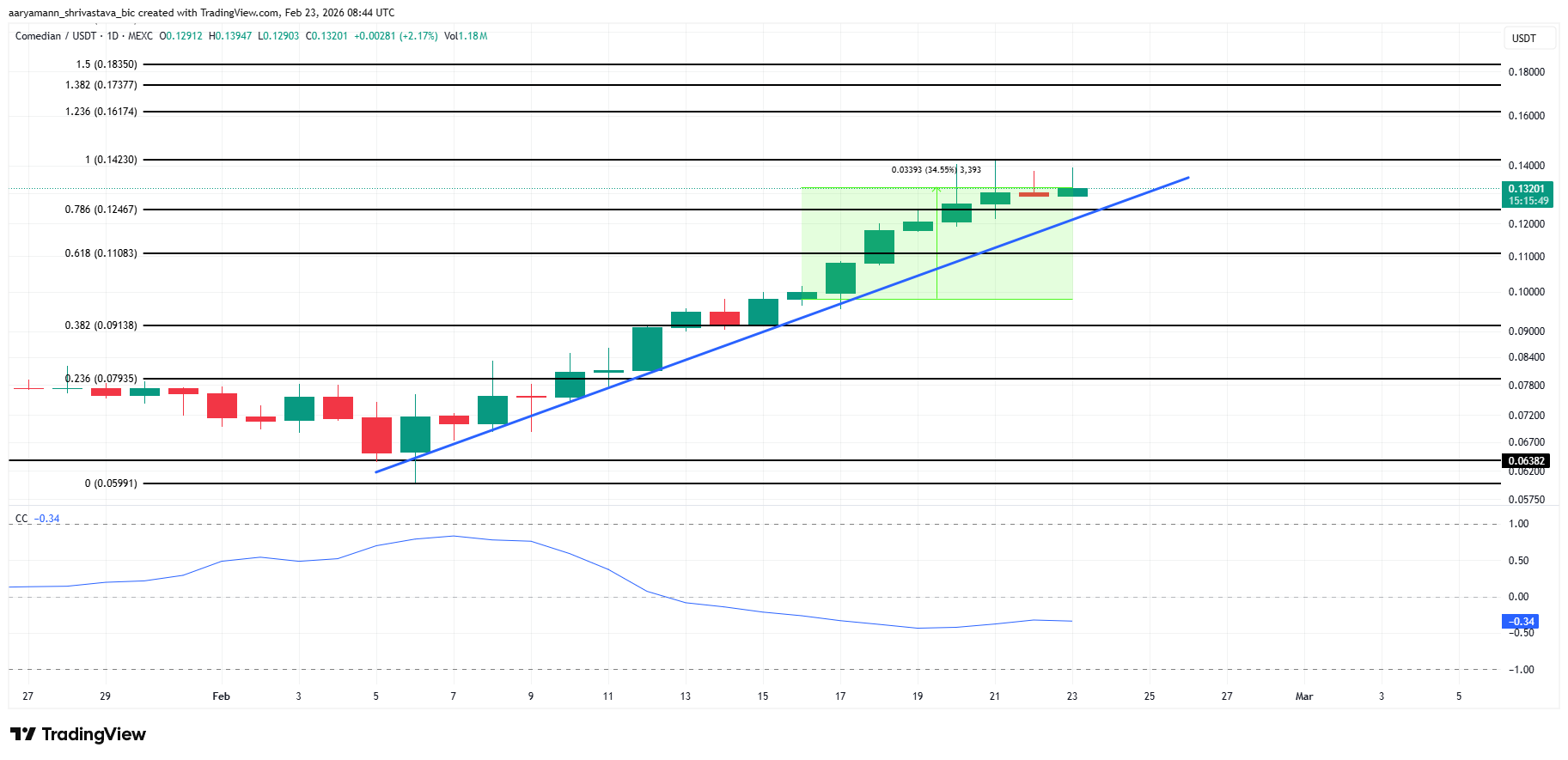Screen dimensions: 1568x760
Task: Click the low value L0.12903
Action: pyautogui.click(x=279, y=36)
